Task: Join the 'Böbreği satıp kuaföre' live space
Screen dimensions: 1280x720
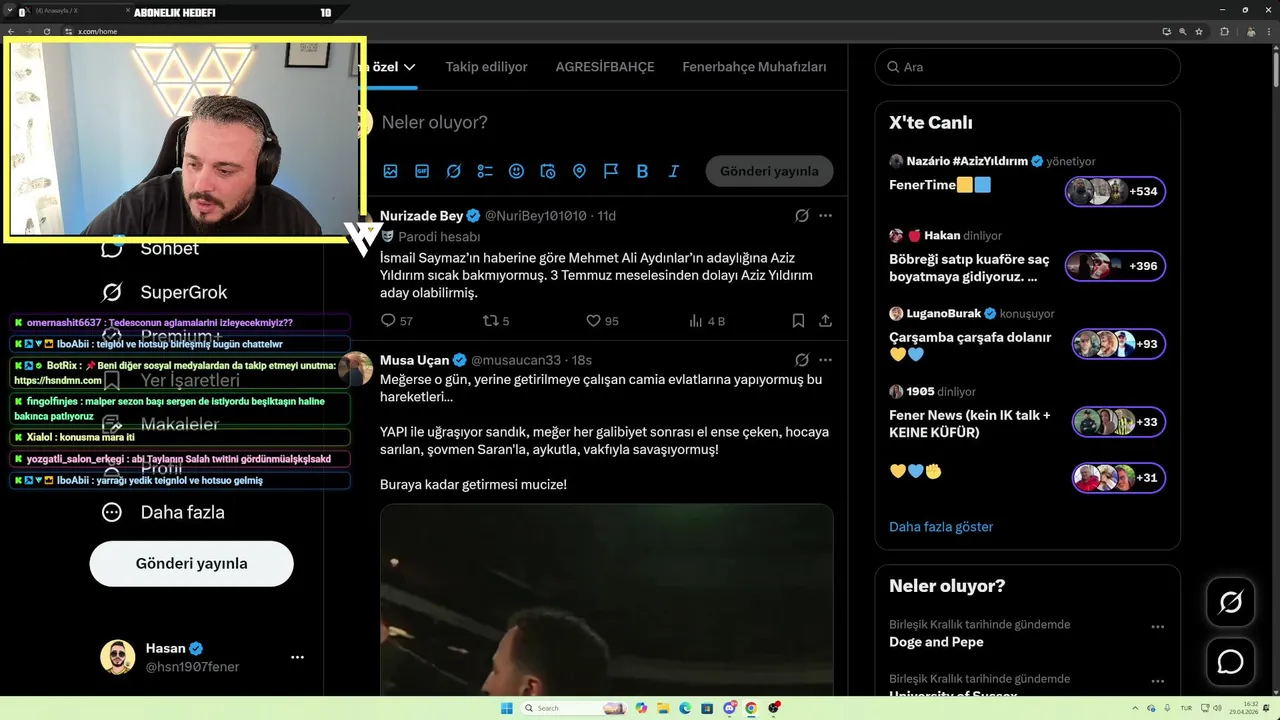Action: 1115,266
